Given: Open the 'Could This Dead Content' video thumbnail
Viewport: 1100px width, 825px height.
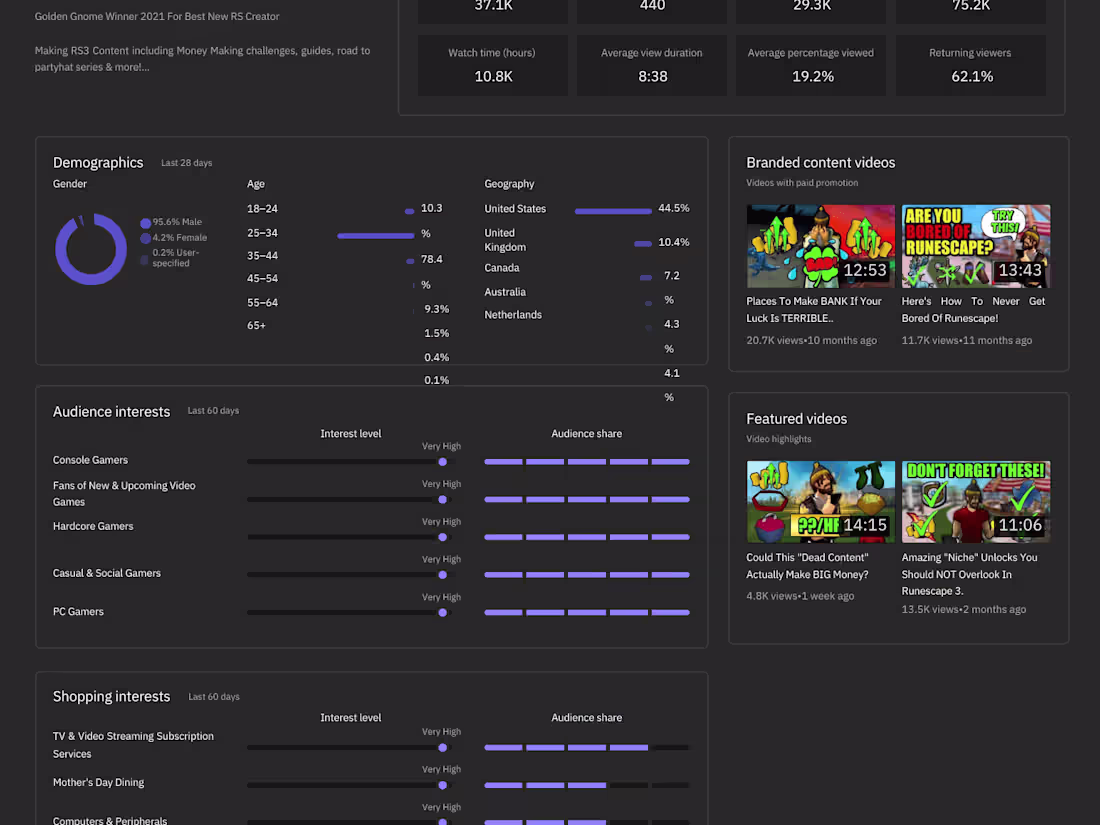Looking at the screenshot, I should 820,502.
